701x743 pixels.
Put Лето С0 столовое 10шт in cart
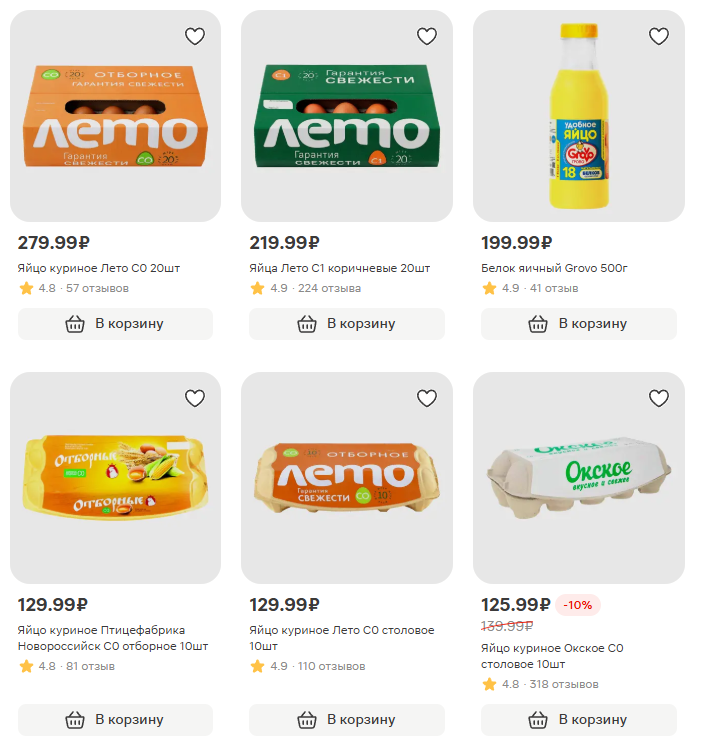tap(346, 720)
